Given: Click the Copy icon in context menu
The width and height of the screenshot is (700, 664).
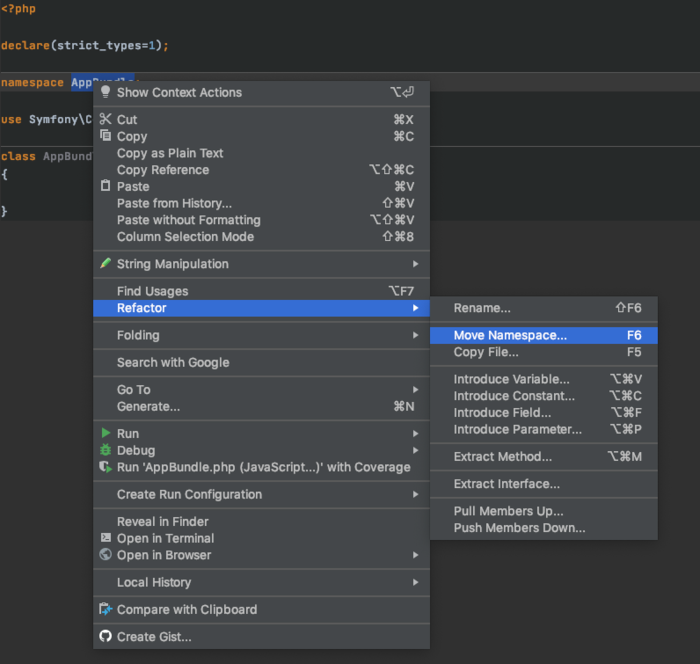Looking at the screenshot, I should [x=105, y=136].
